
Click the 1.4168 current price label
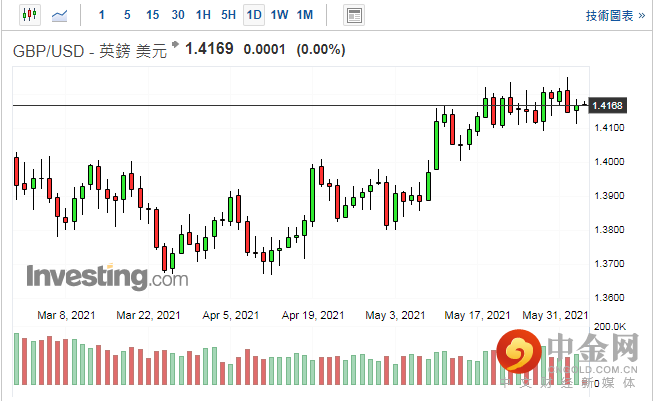(x=608, y=105)
